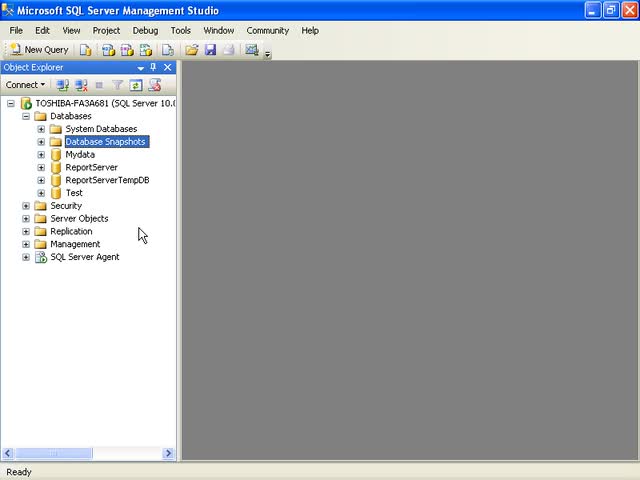Viewport: 640px width, 480px height.
Task: Collapse the TOSHIBA-FA3A681 server node
Action: (x=11, y=103)
